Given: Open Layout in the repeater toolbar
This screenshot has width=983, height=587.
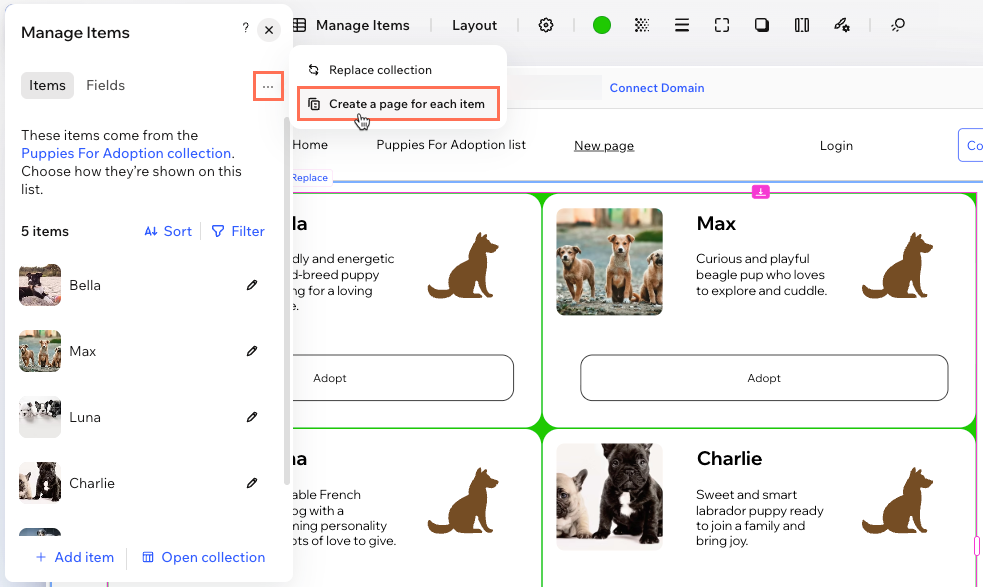Looking at the screenshot, I should click(x=475, y=25).
